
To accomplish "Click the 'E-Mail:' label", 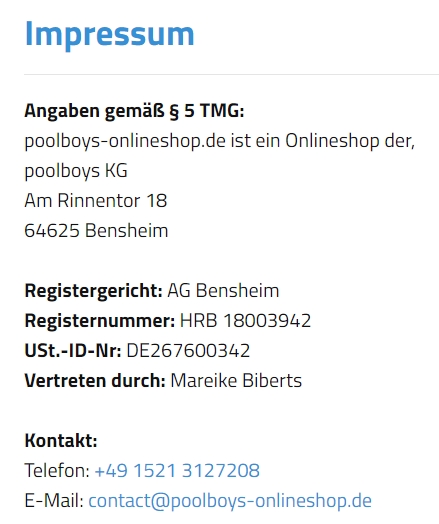I will (54, 501).
